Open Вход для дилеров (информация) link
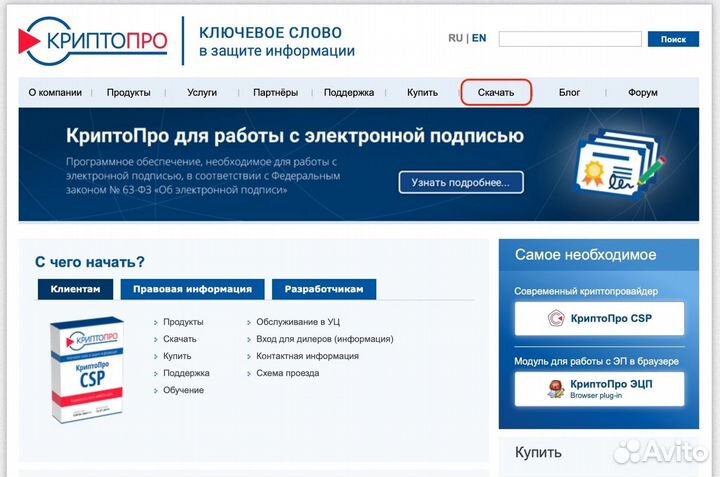Viewport: 720px width, 477px height. pyautogui.click(x=325, y=339)
